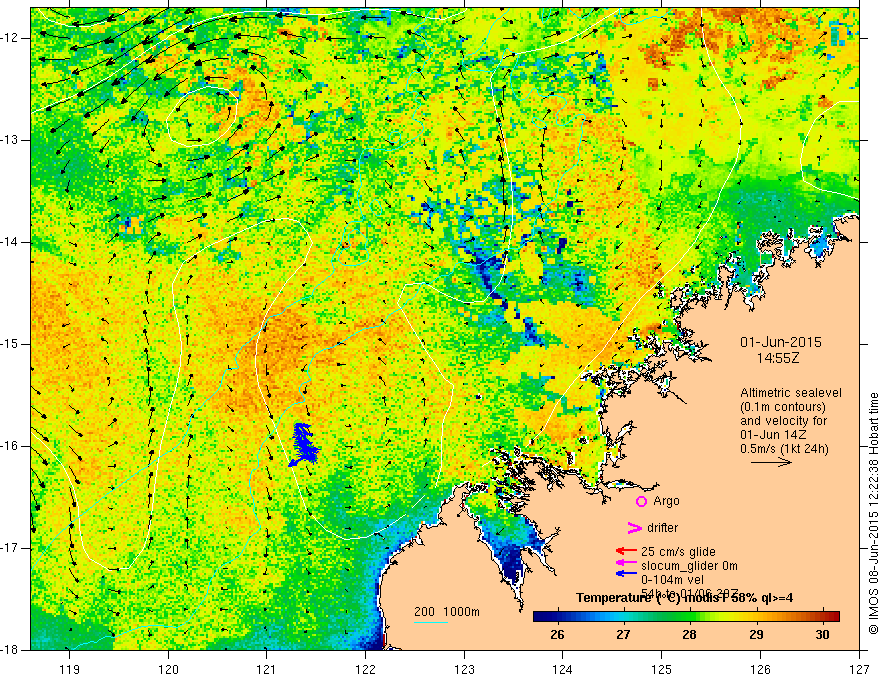Click the blue 0-104m vel legend arrow
This screenshot has height=680, width=880.
click(x=626, y=573)
